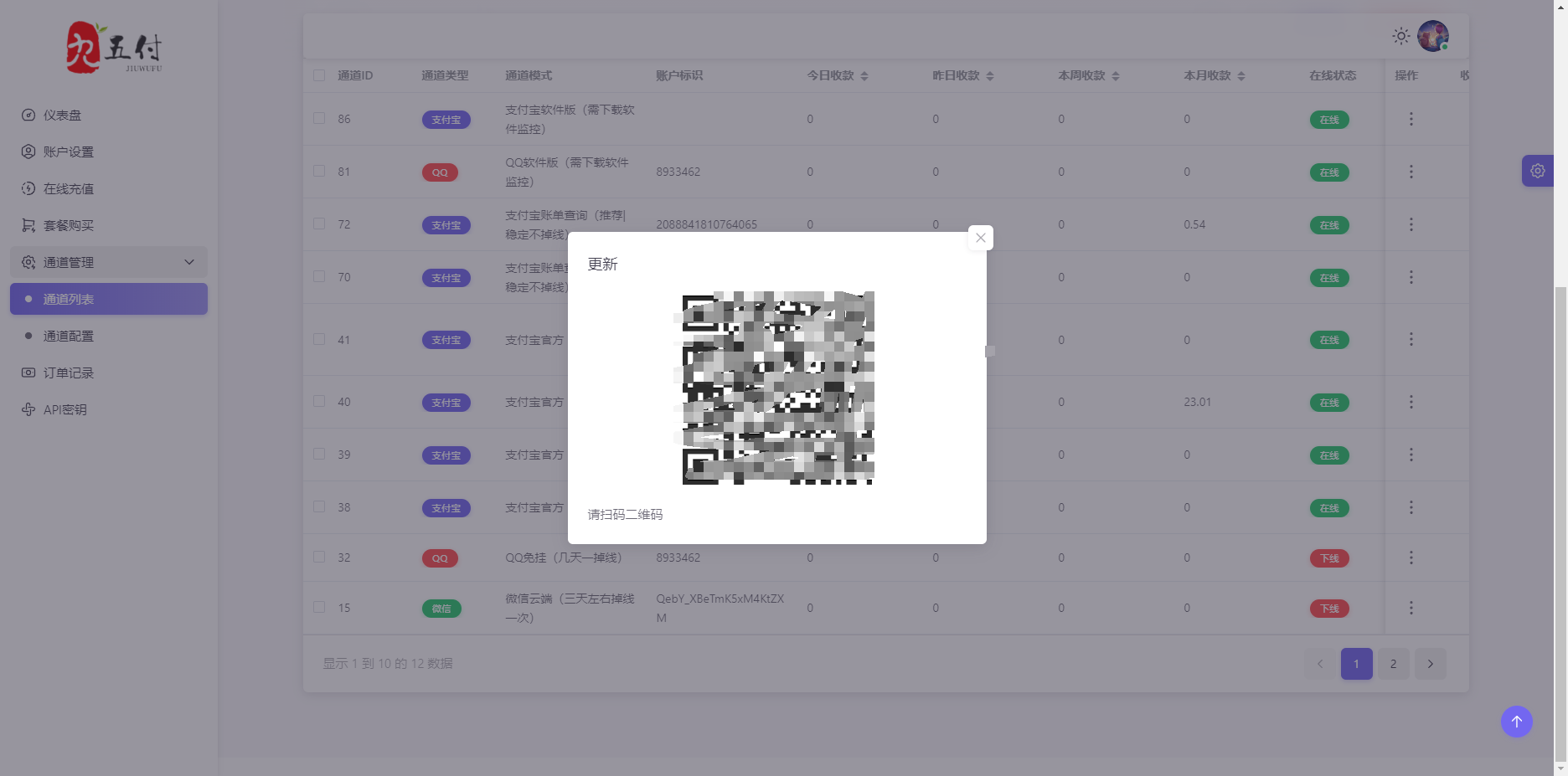Check the row for channel 38
Viewport: 1568px width, 776px height.
319,506
